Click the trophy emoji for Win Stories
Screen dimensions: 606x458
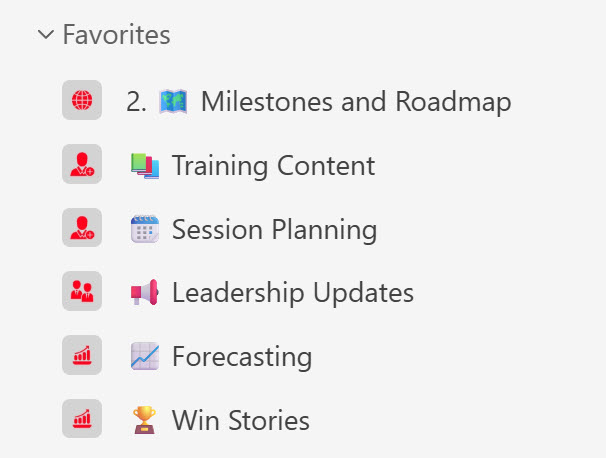click(x=145, y=420)
